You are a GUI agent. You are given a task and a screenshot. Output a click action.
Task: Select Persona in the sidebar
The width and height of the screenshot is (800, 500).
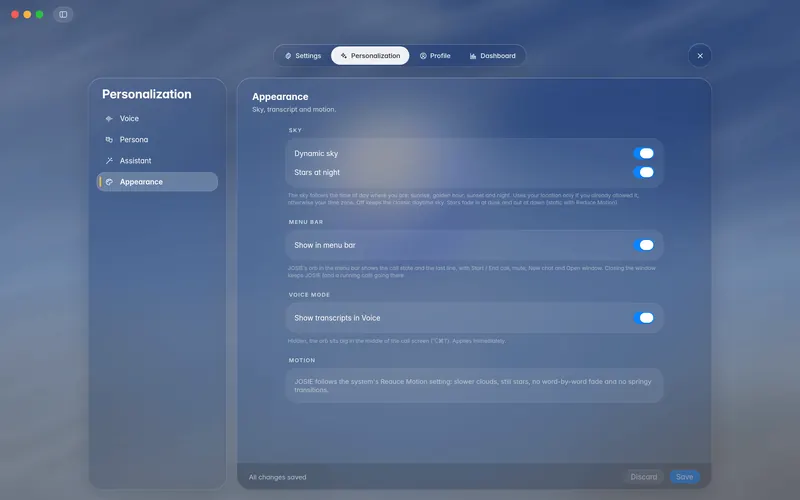pyautogui.click(x=157, y=139)
